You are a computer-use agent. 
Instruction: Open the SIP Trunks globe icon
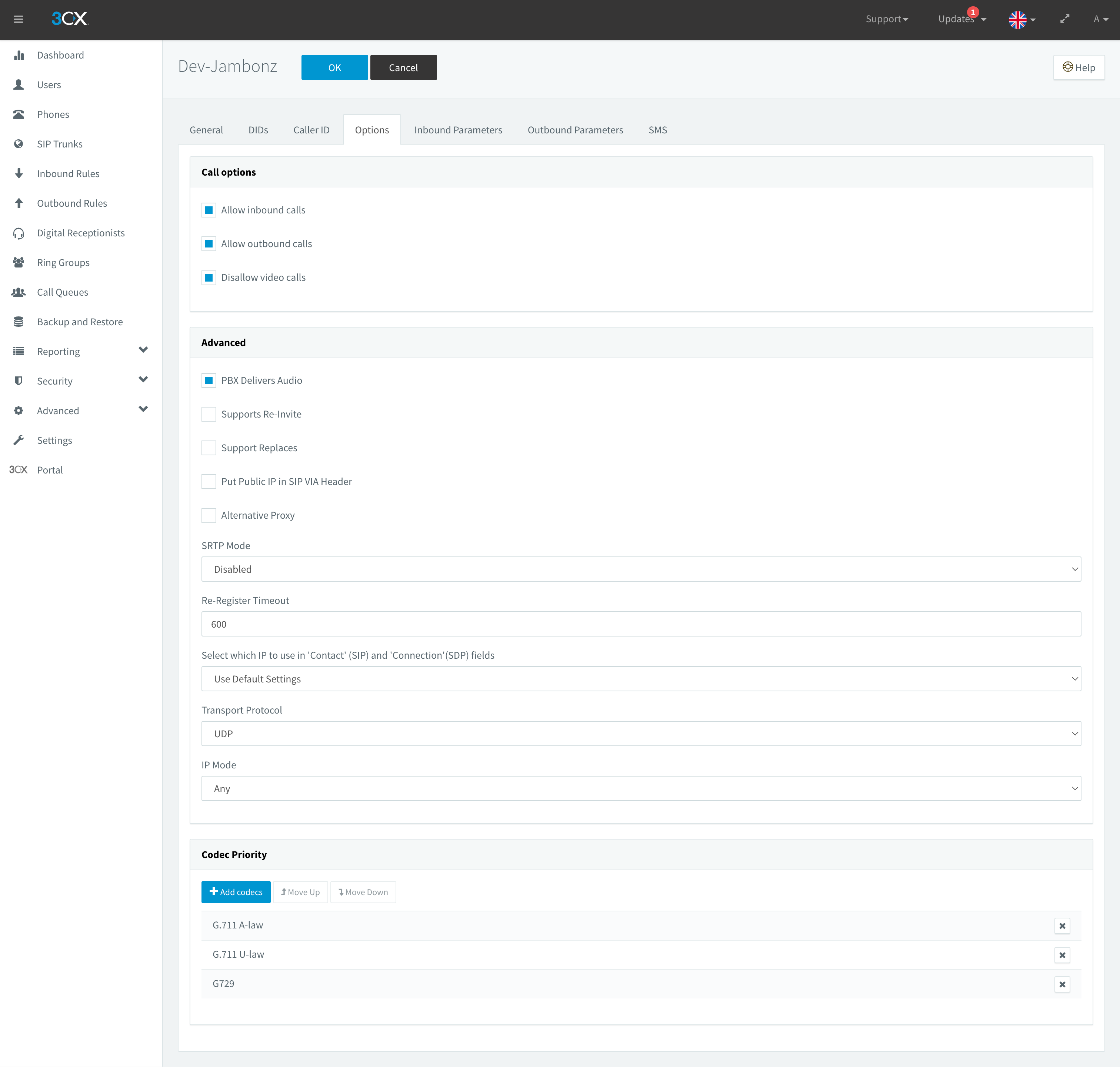[19, 144]
